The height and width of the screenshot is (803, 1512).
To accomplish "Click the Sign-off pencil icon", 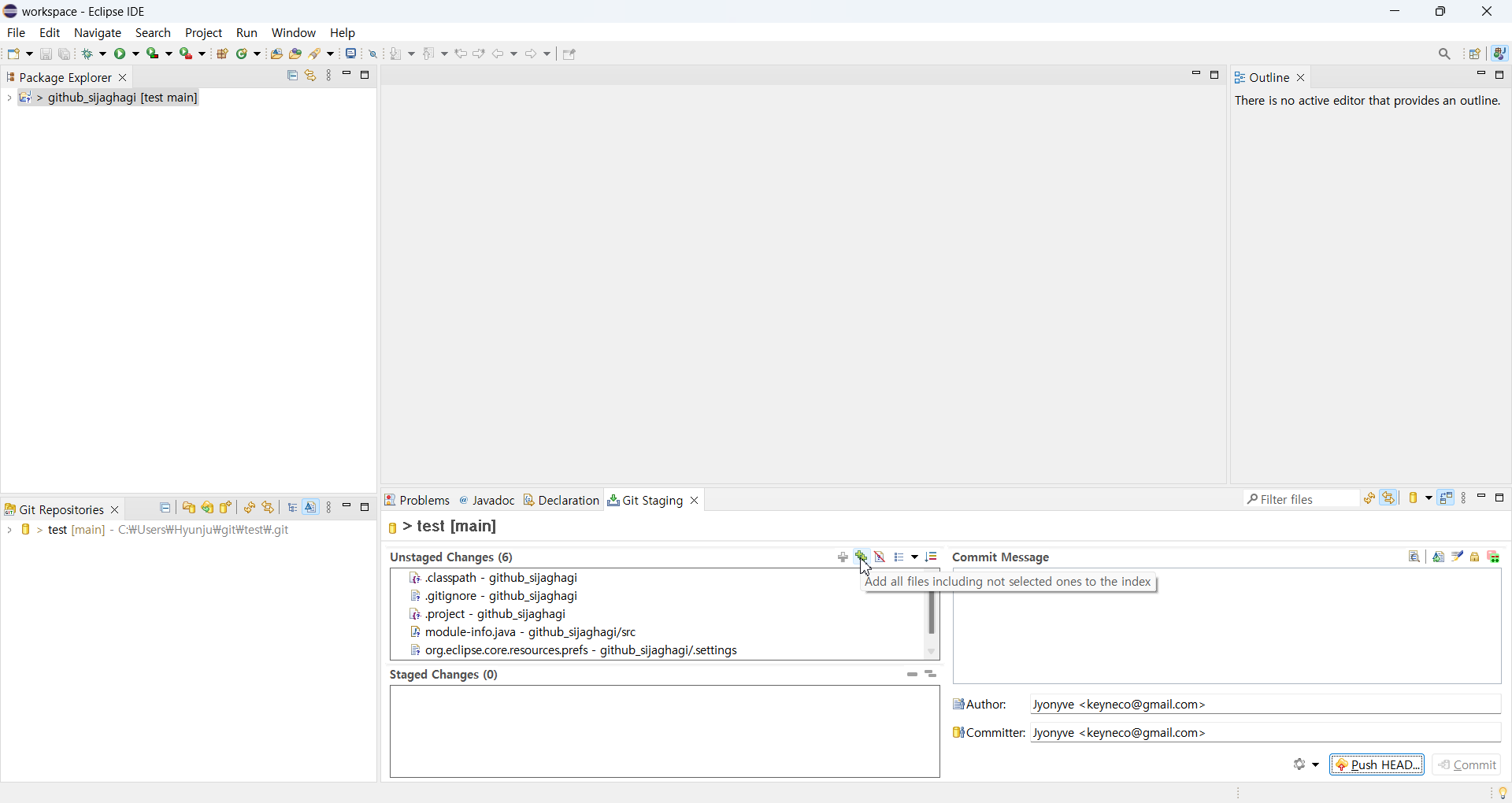I will (1458, 557).
